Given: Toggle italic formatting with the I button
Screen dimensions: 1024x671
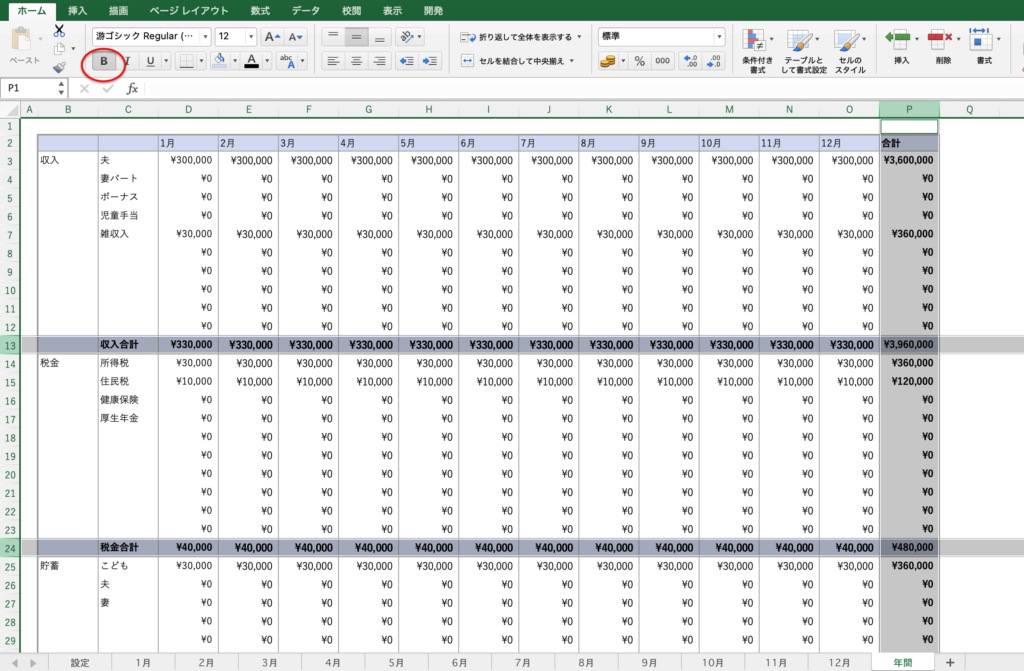Looking at the screenshot, I should 127,61.
